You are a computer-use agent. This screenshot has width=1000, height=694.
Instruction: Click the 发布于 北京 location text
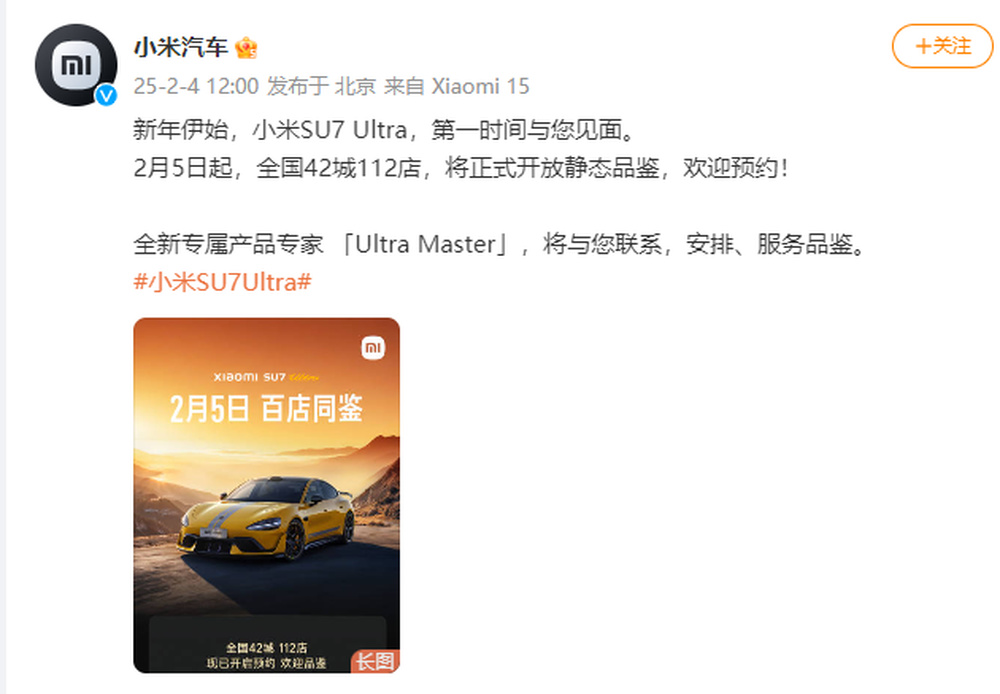321,86
